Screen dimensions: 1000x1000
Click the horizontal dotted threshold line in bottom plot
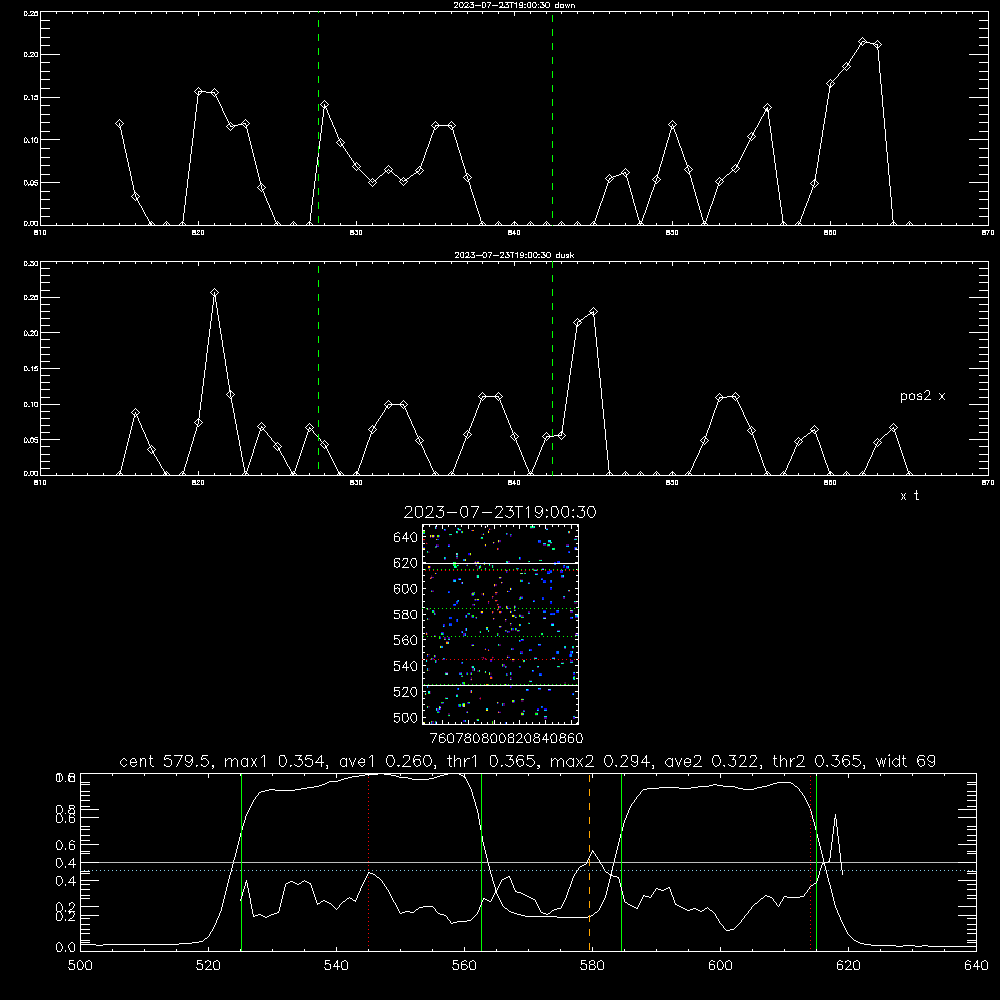pos(528,871)
